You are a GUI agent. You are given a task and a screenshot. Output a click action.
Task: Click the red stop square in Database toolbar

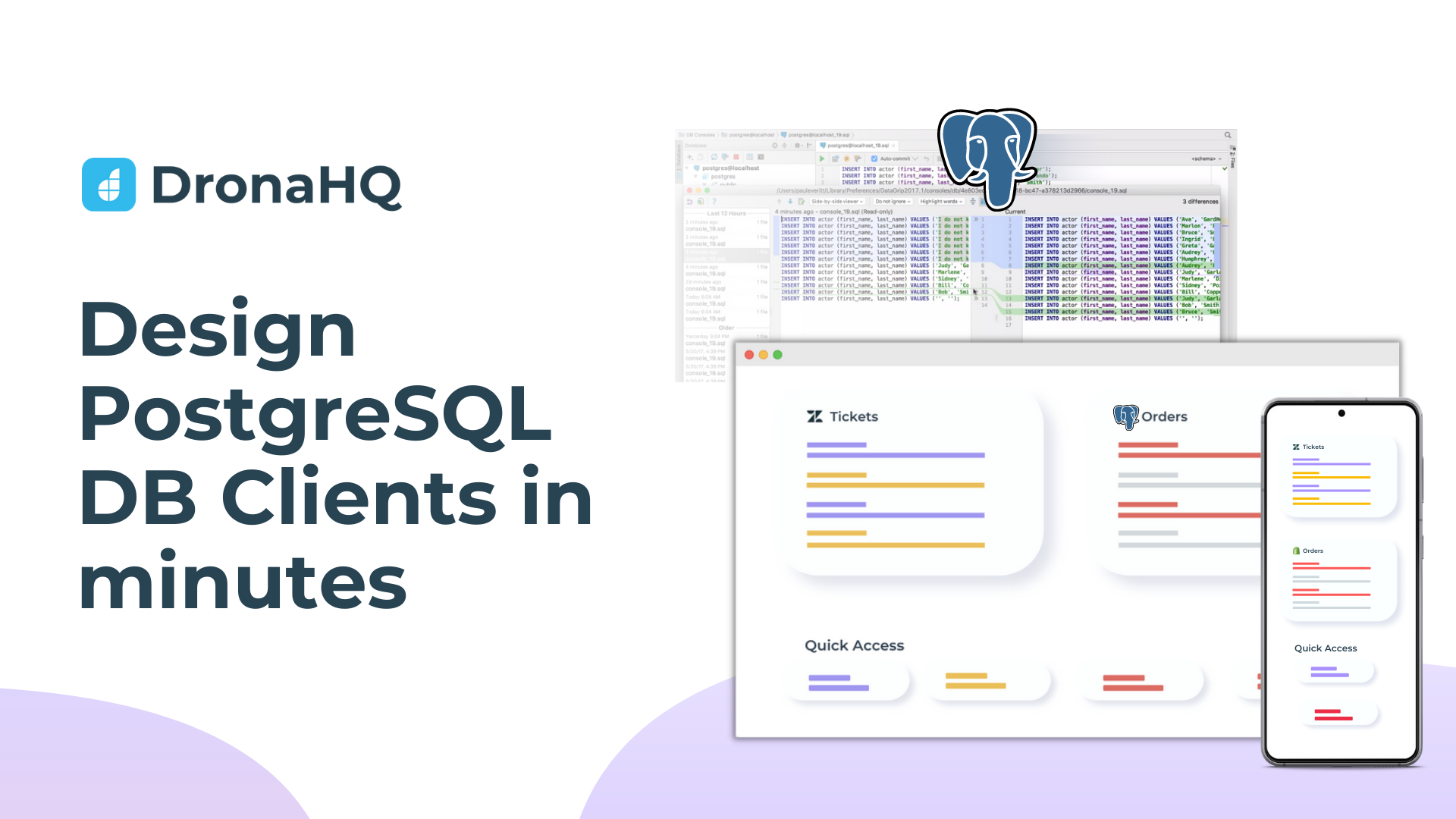pos(736,157)
